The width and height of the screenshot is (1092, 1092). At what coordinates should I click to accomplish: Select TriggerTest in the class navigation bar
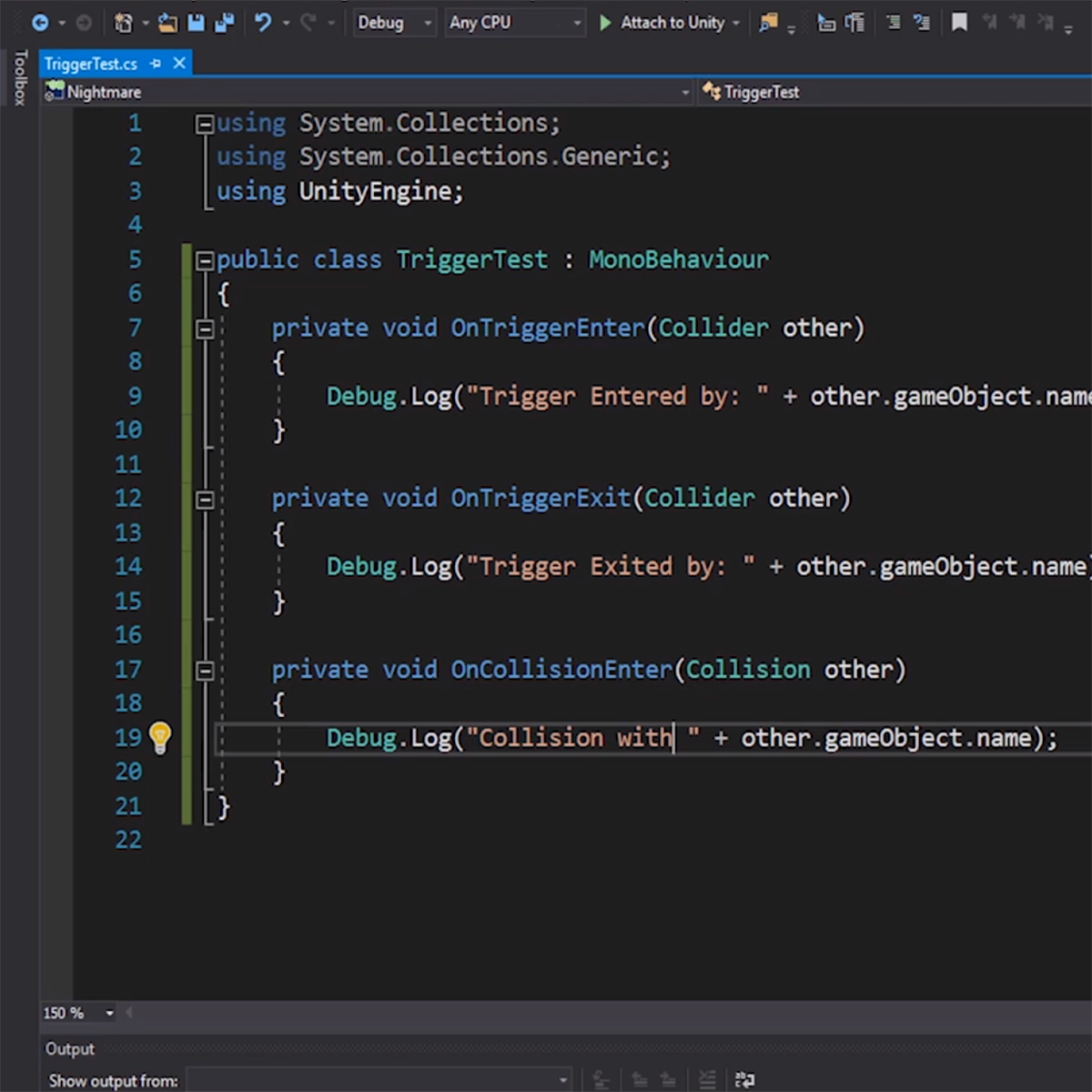click(x=761, y=92)
